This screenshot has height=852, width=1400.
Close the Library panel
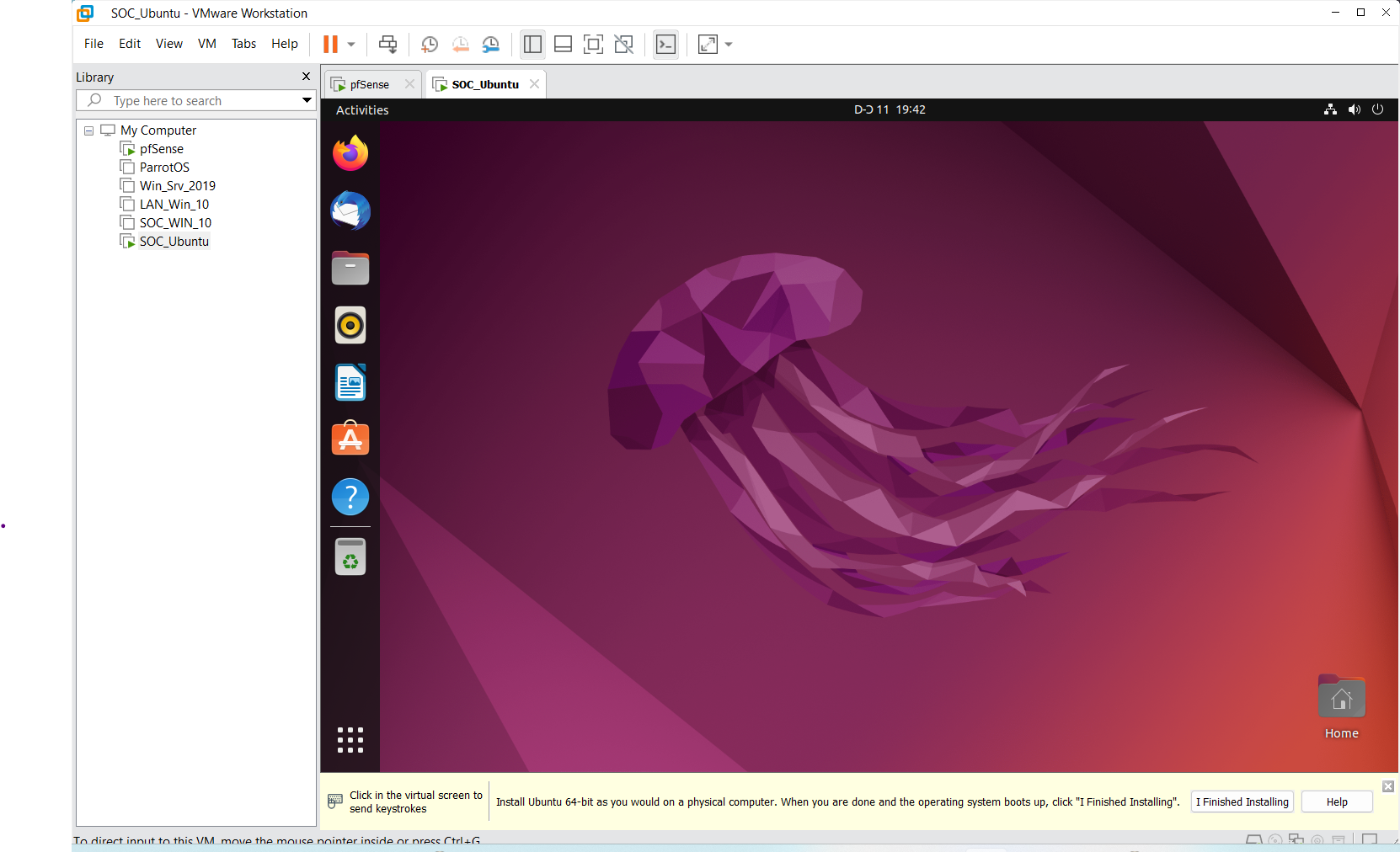click(306, 77)
